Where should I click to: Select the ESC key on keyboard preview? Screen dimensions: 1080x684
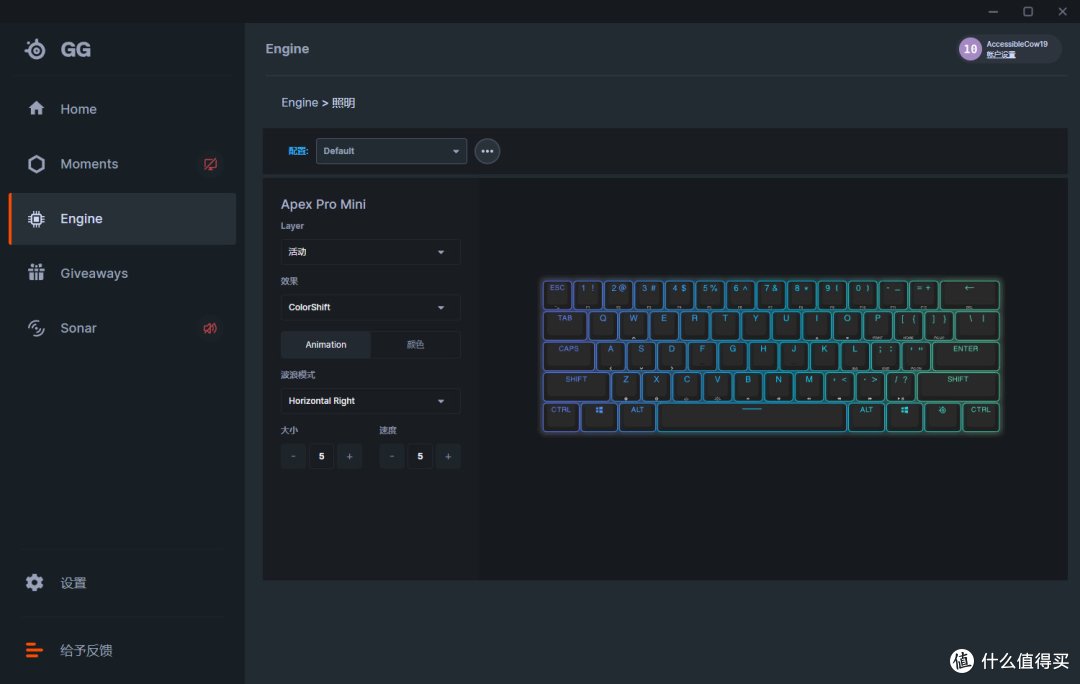(x=557, y=295)
